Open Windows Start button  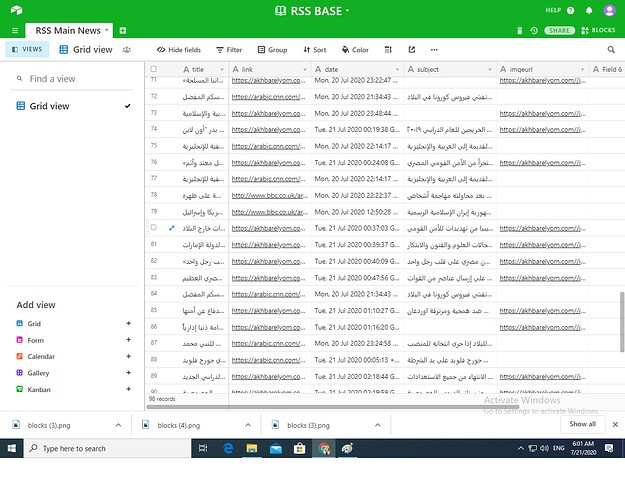12,449
